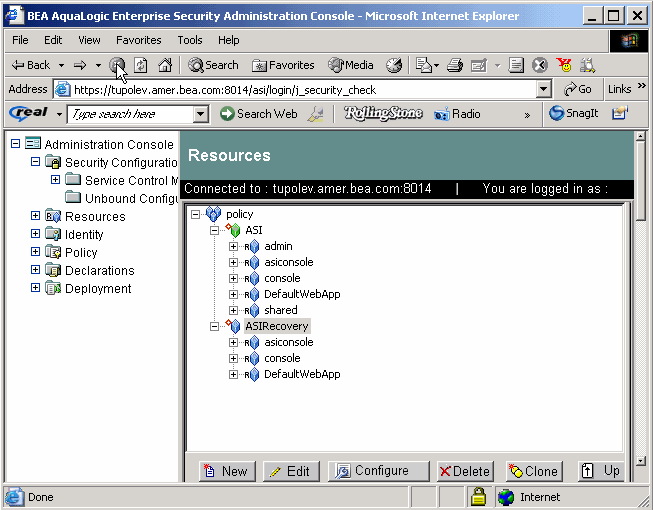The image size is (653, 510).
Task: Go to the Home page icon
Action: click(165, 65)
